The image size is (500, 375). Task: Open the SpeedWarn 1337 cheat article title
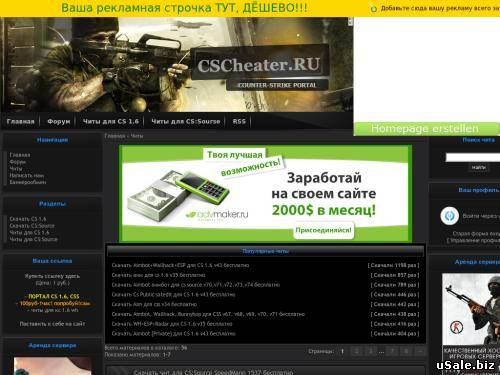214,372
